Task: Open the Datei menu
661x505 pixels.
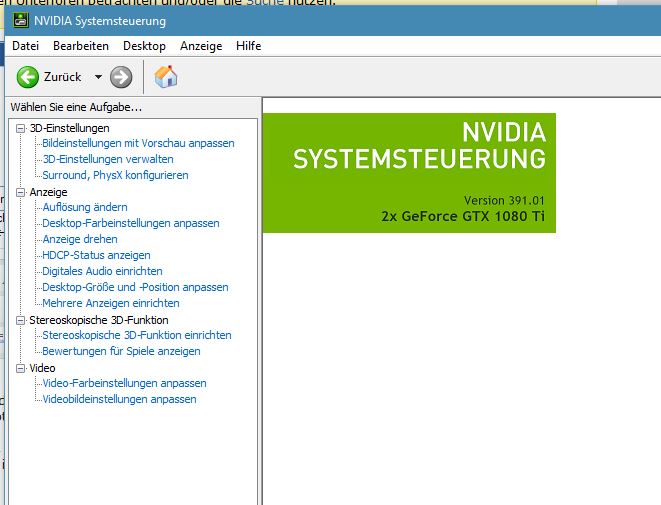Action: pos(25,46)
